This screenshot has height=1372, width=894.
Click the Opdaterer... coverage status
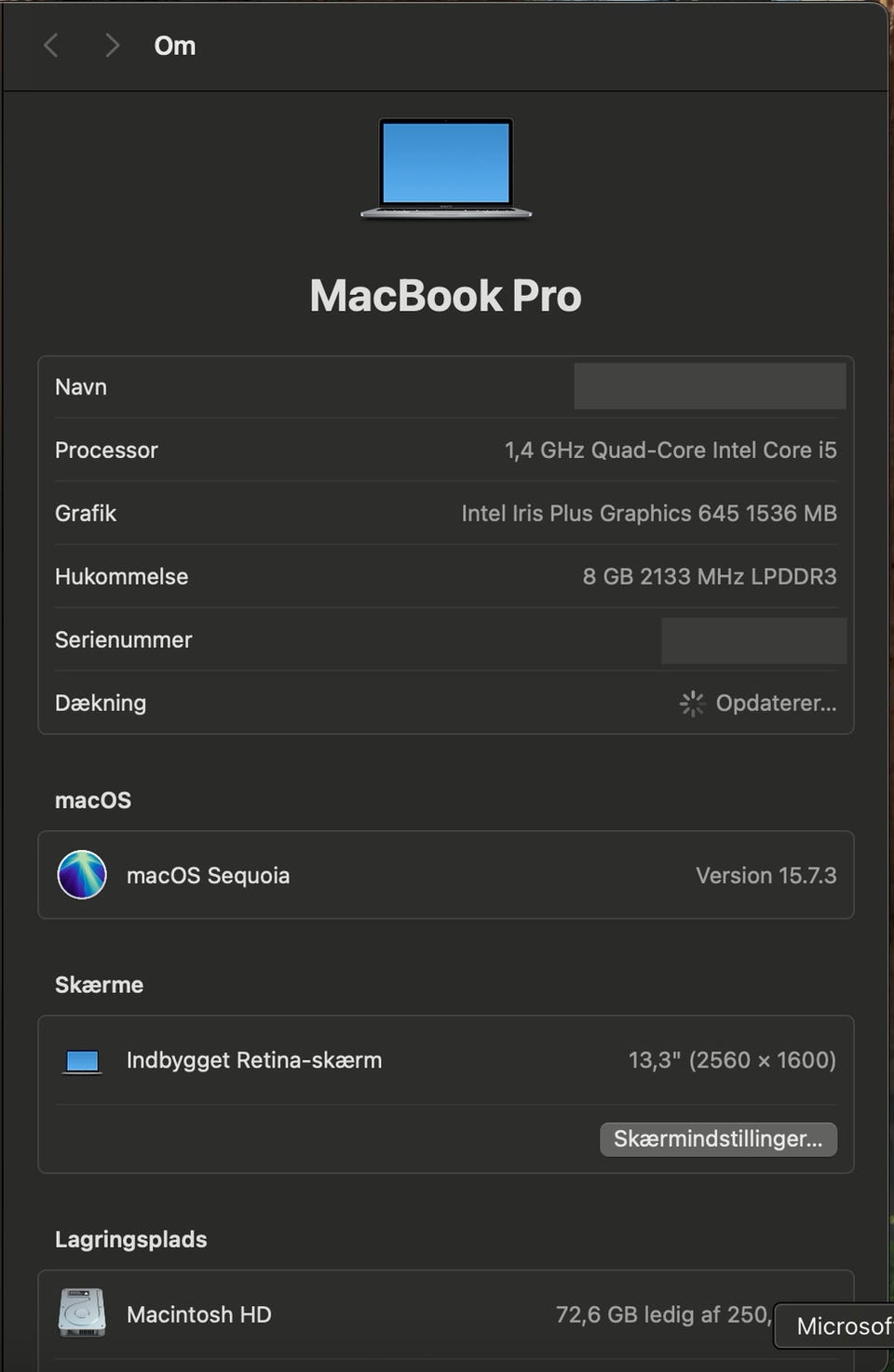coord(776,704)
